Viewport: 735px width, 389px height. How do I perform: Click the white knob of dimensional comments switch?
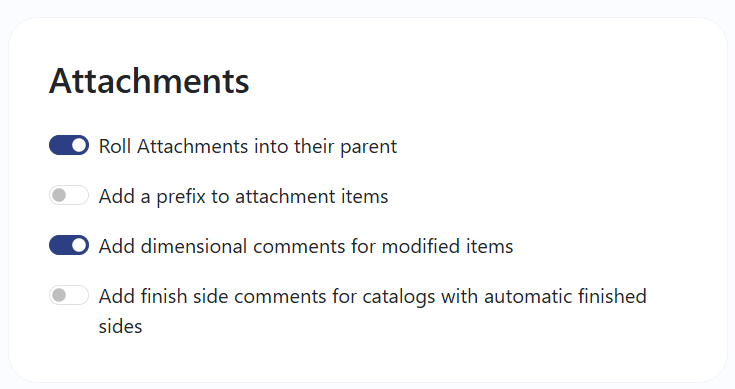pyautogui.click(x=79, y=245)
